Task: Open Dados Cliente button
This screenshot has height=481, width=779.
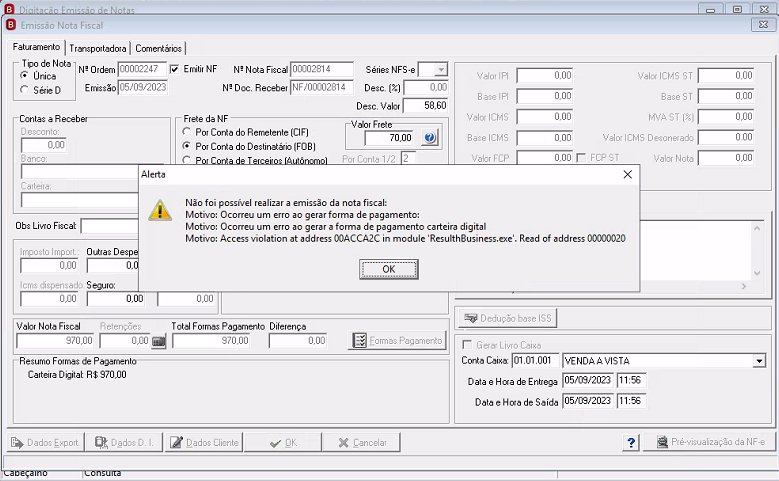Action: 204,442
